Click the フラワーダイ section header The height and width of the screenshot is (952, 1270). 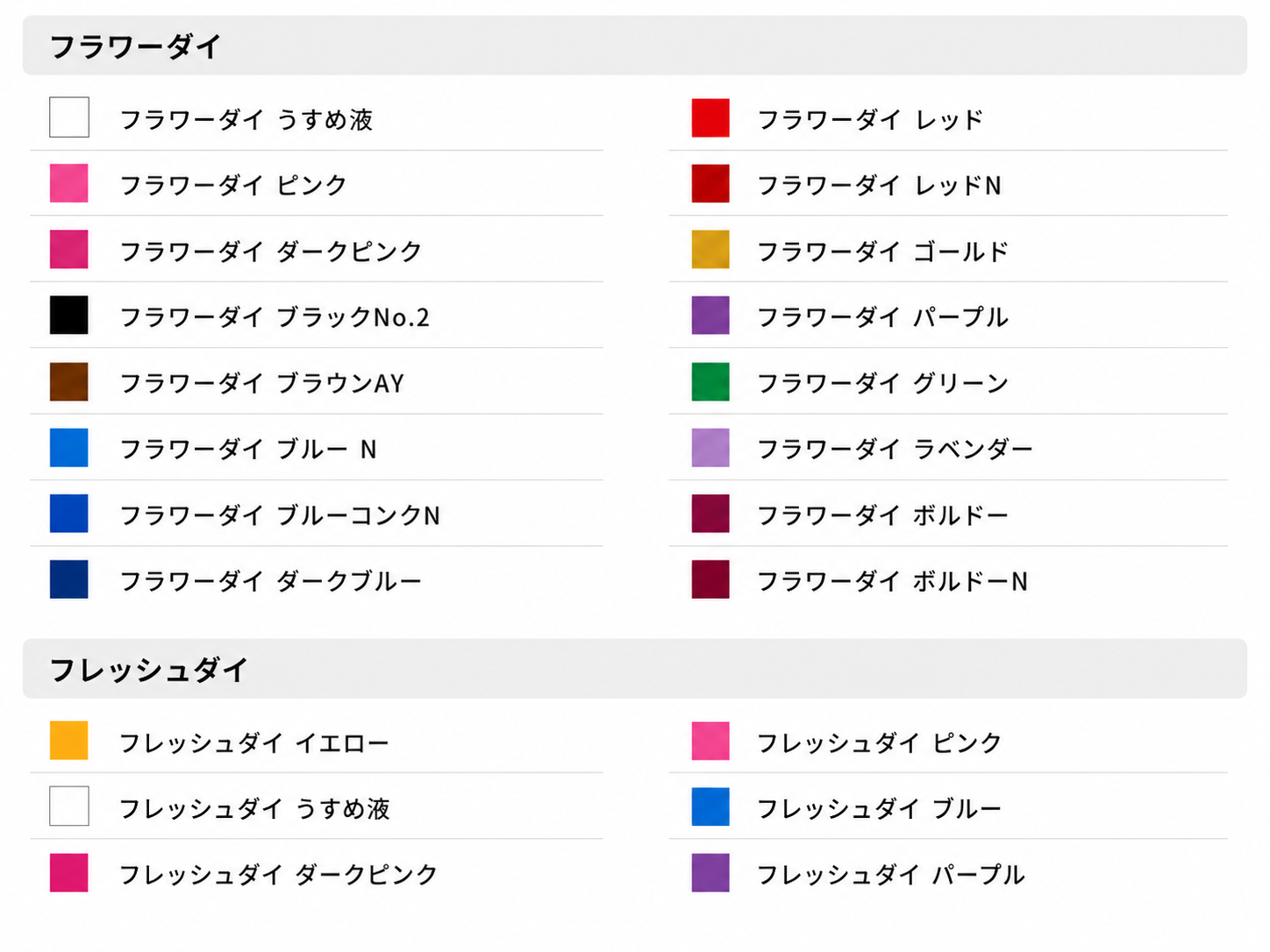635,46
